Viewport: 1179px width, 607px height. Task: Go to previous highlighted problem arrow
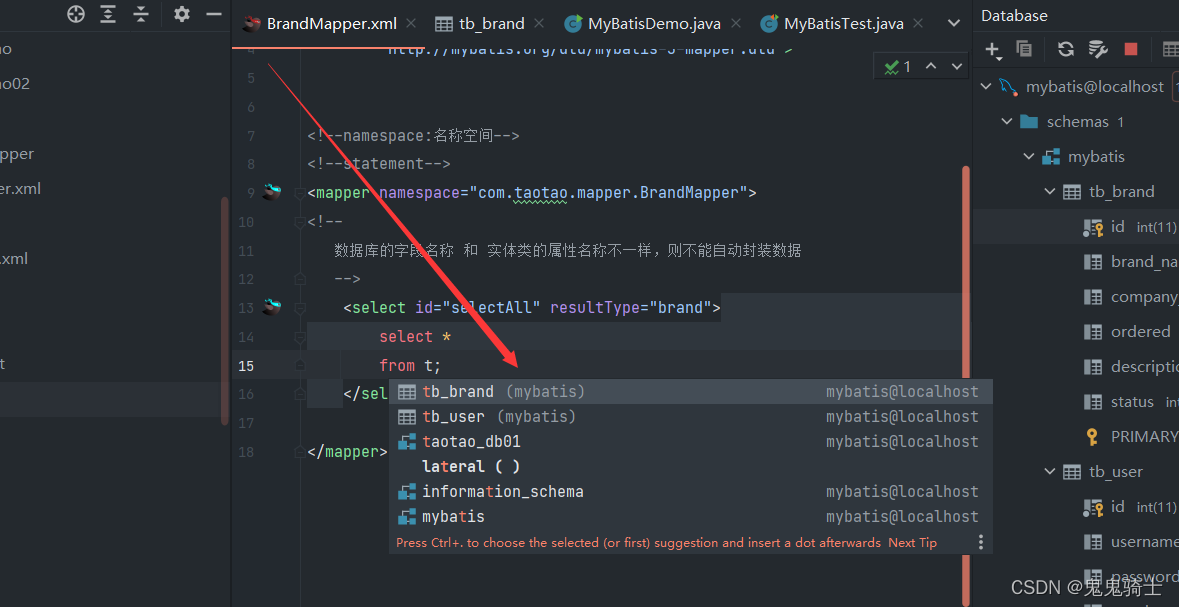click(931, 66)
